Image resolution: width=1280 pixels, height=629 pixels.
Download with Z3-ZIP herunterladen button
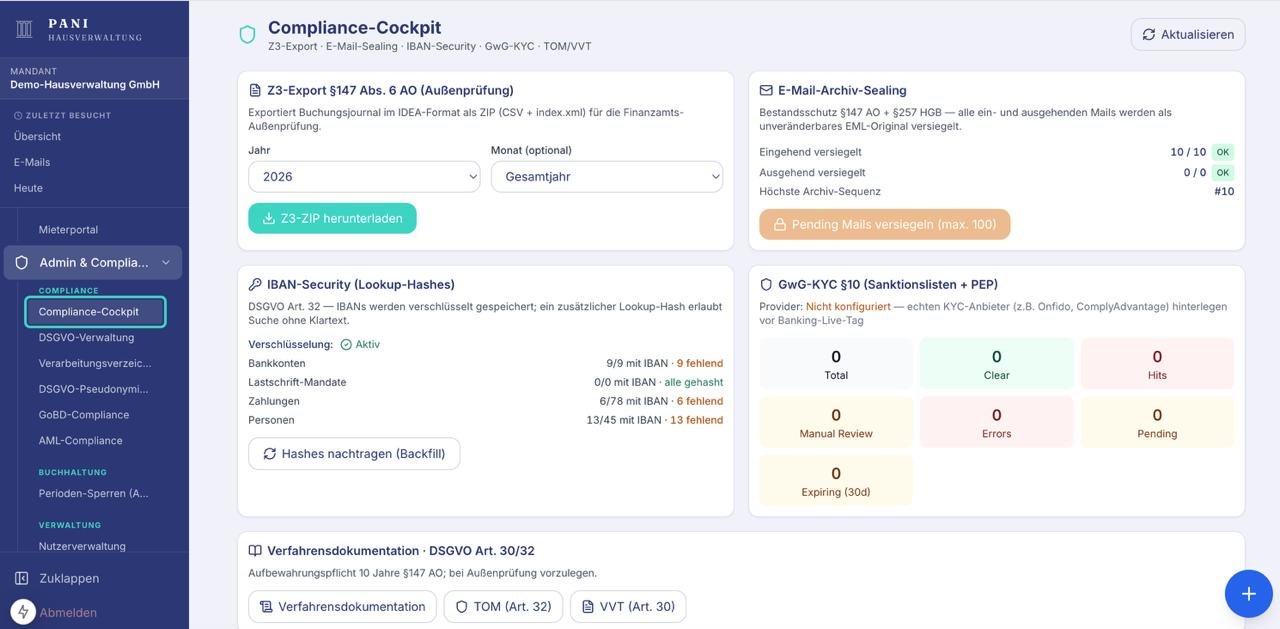click(332, 218)
